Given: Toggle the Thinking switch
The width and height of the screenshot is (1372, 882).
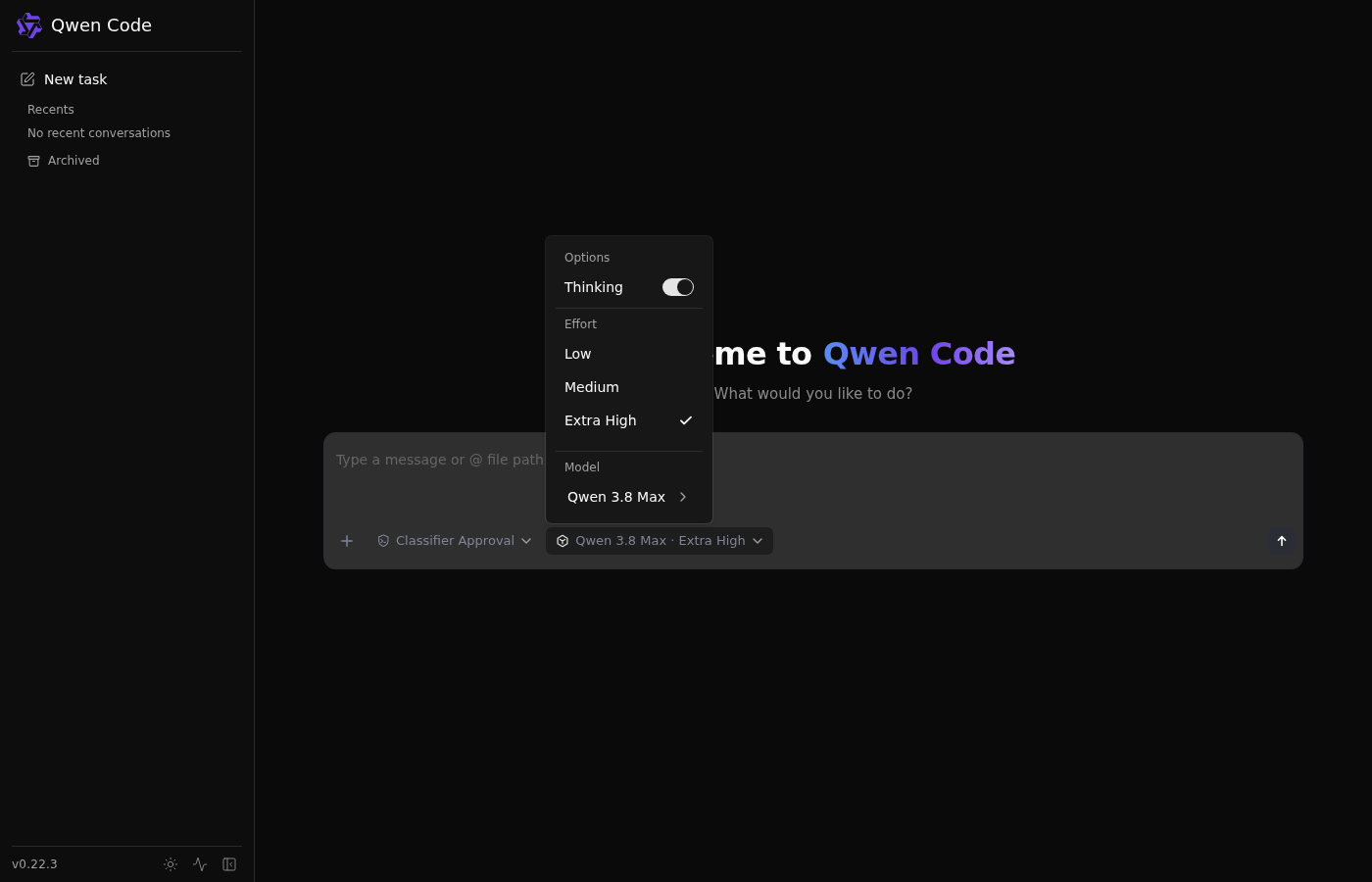Looking at the screenshot, I should [x=678, y=287].
